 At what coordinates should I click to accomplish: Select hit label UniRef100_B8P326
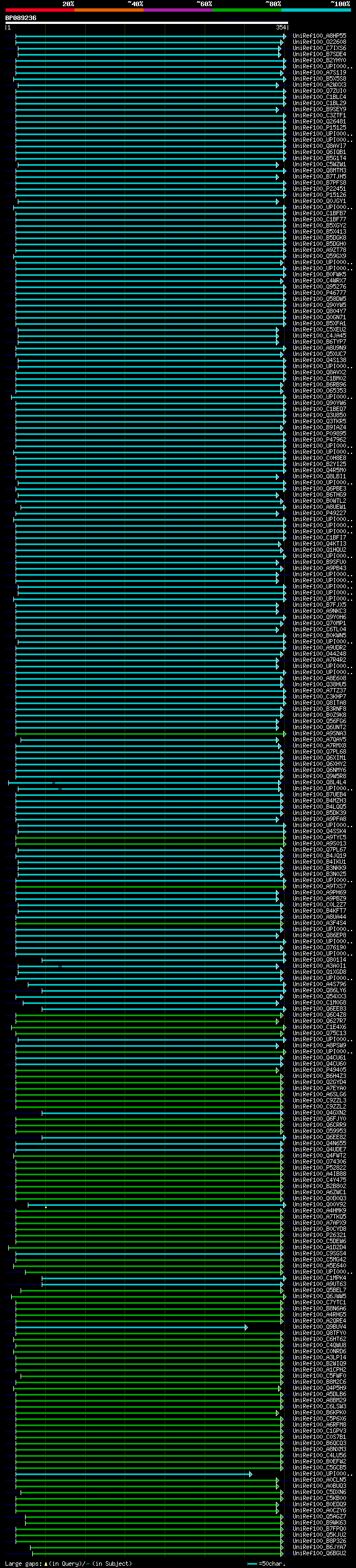[x=319, y=1541]
